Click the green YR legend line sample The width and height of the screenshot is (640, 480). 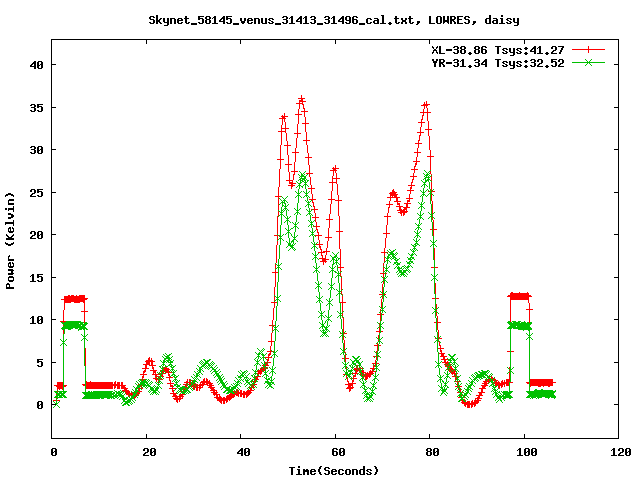click(x=588, y=62)
